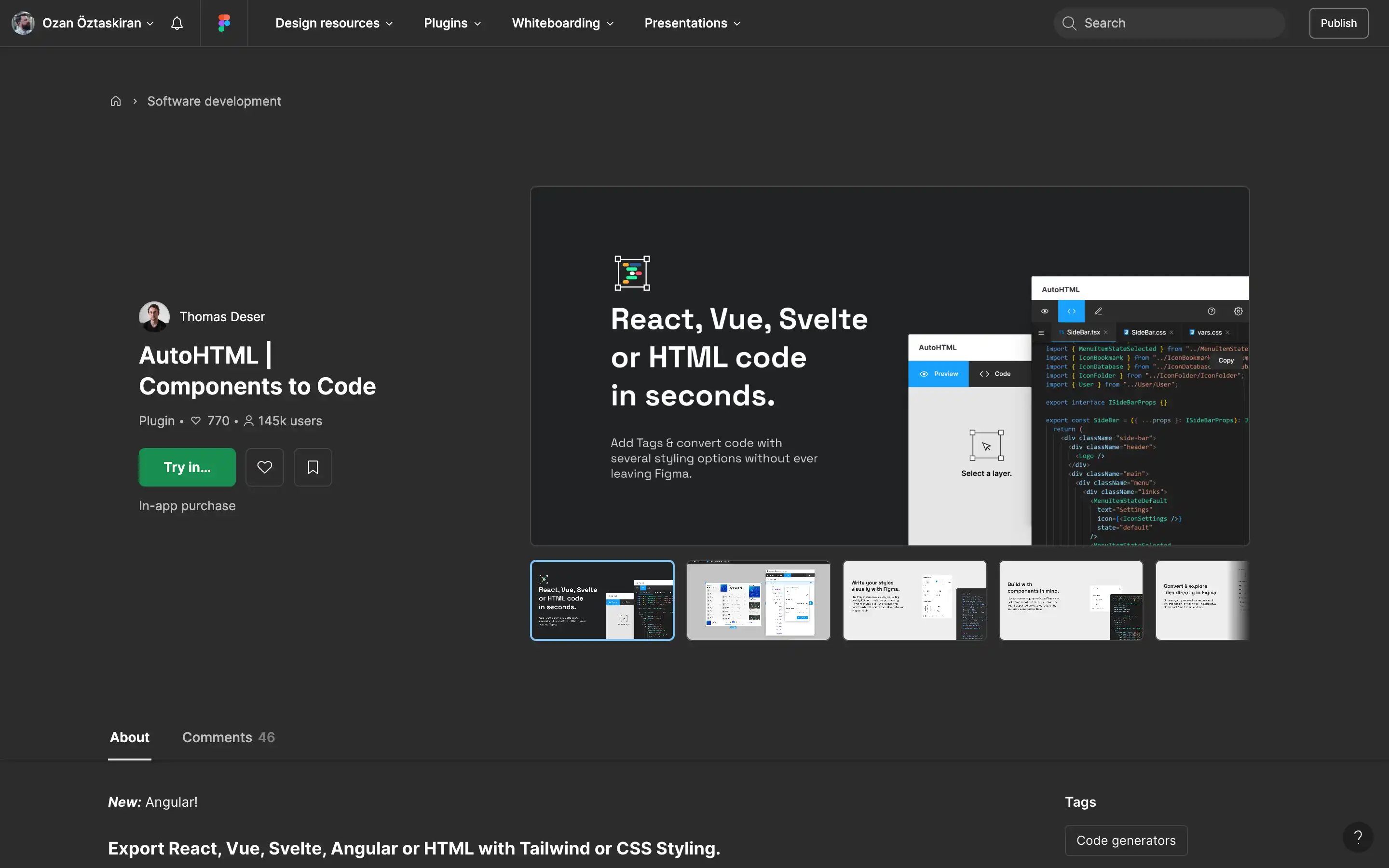Click the blue code brackets icon
The image size is (1389, 868).
tap(1072, 311)
